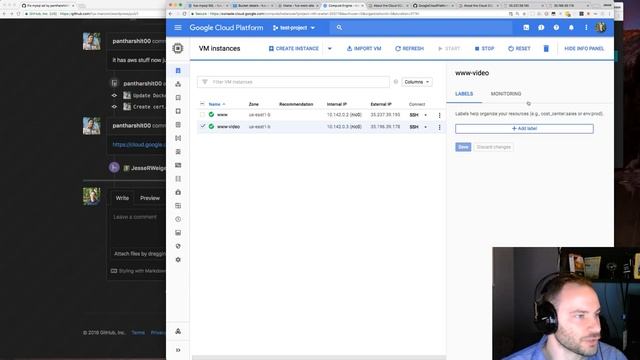Open more actions dots for www row
The width and height of the screenshot is (640, 360).
click(439, 115)
